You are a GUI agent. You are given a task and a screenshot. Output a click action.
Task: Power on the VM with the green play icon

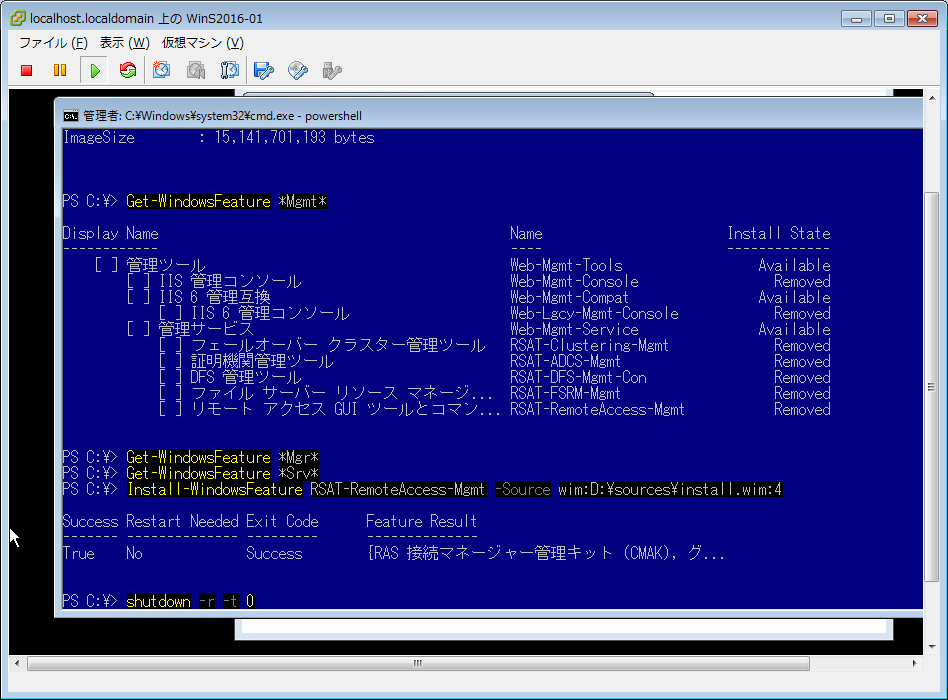(93, 70)
